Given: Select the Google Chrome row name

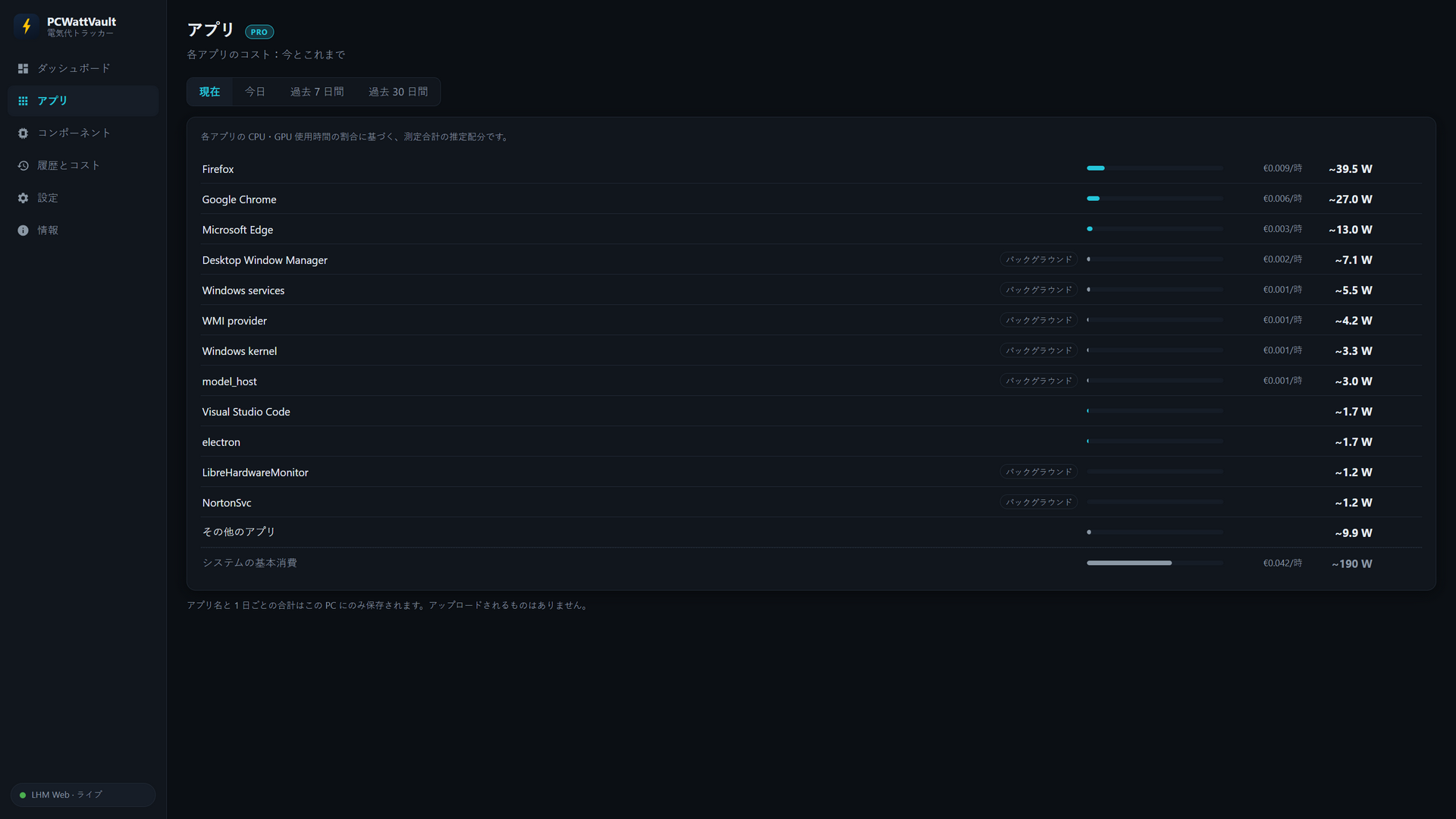Looking at the screenshot, I should point(239,199).
